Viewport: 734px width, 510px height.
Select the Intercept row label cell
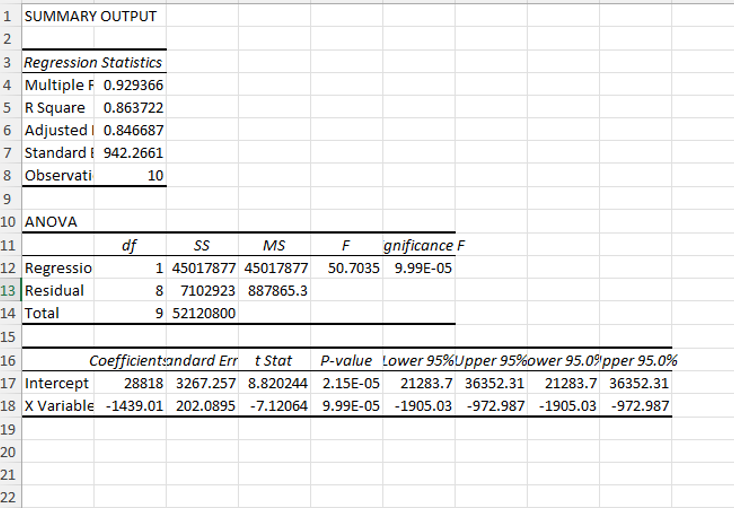coord(58,383)
